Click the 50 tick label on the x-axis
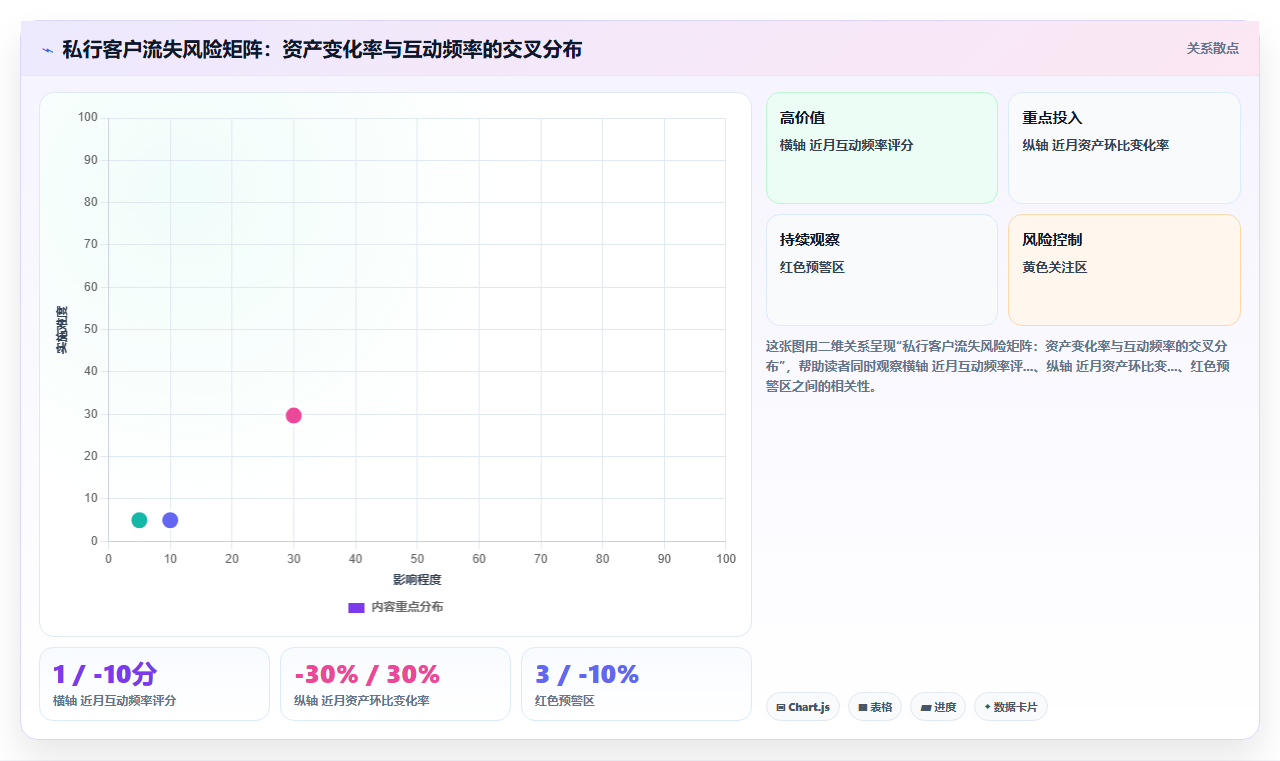Image resolution: width=1280 pixels, height=761 pixels. point(417,558)
